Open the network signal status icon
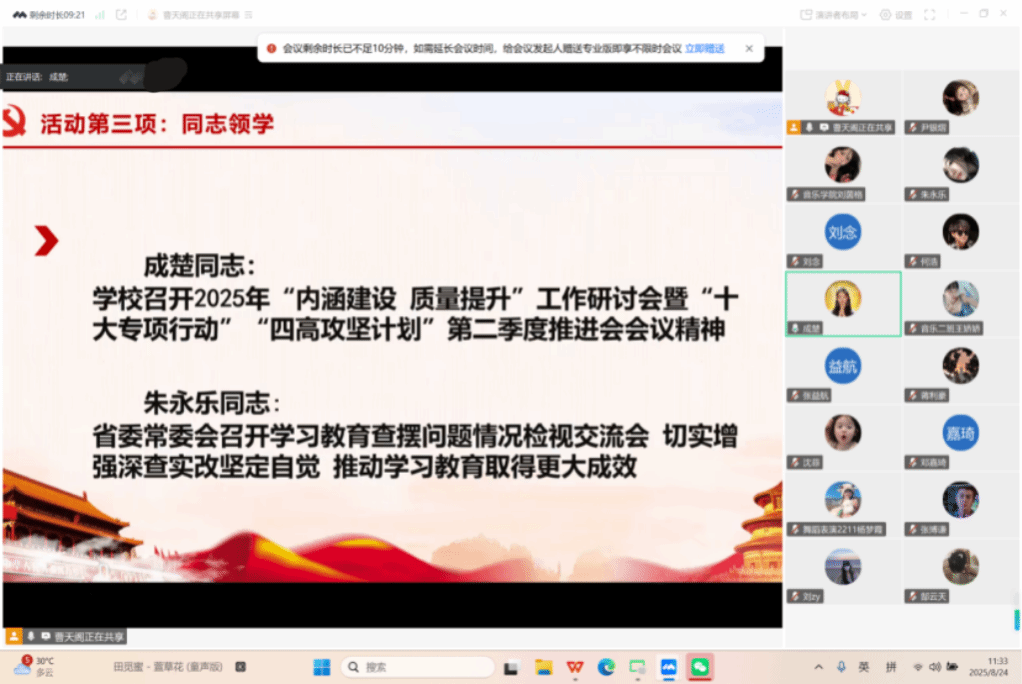The image size is (1022, 684). click(x=100, y=15)
